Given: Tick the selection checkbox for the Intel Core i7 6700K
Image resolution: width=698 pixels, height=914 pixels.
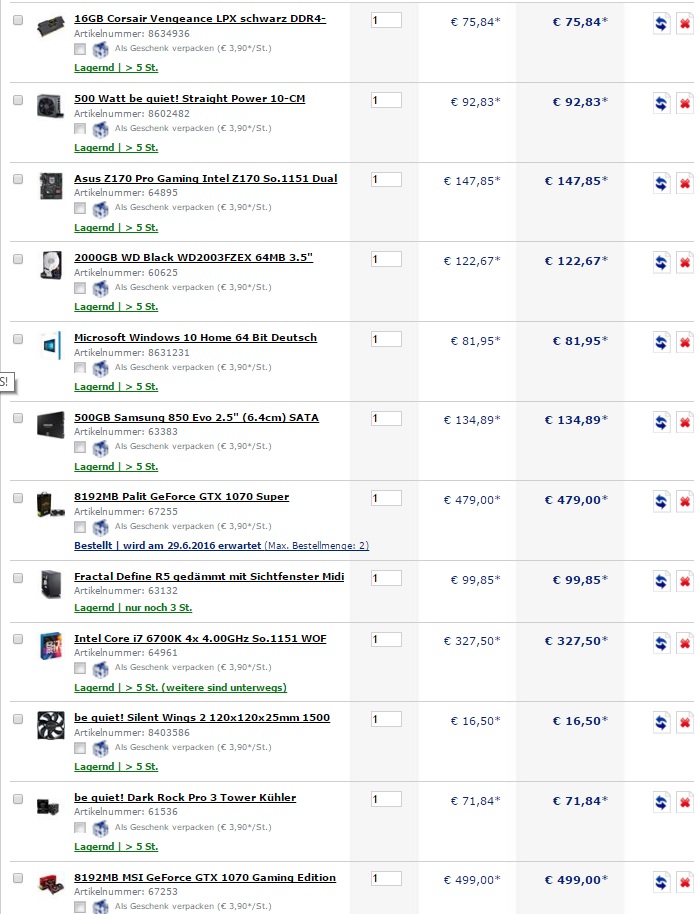Looking at the screenshot, I should click(x=18, y=638).
